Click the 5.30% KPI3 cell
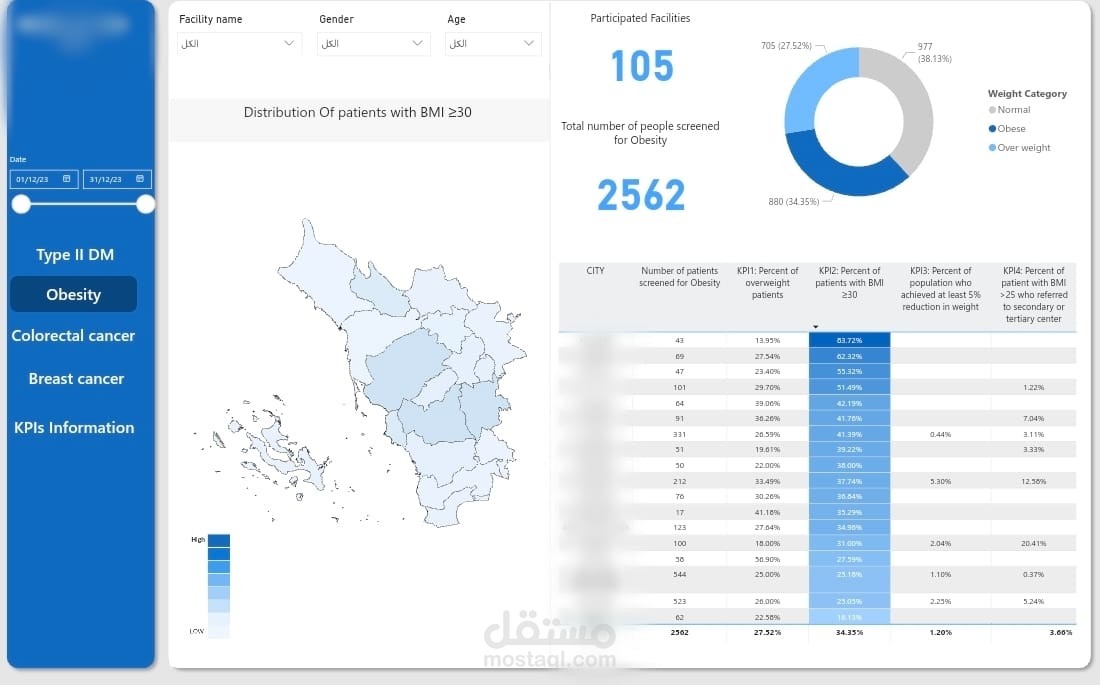 tap(940, 481)
